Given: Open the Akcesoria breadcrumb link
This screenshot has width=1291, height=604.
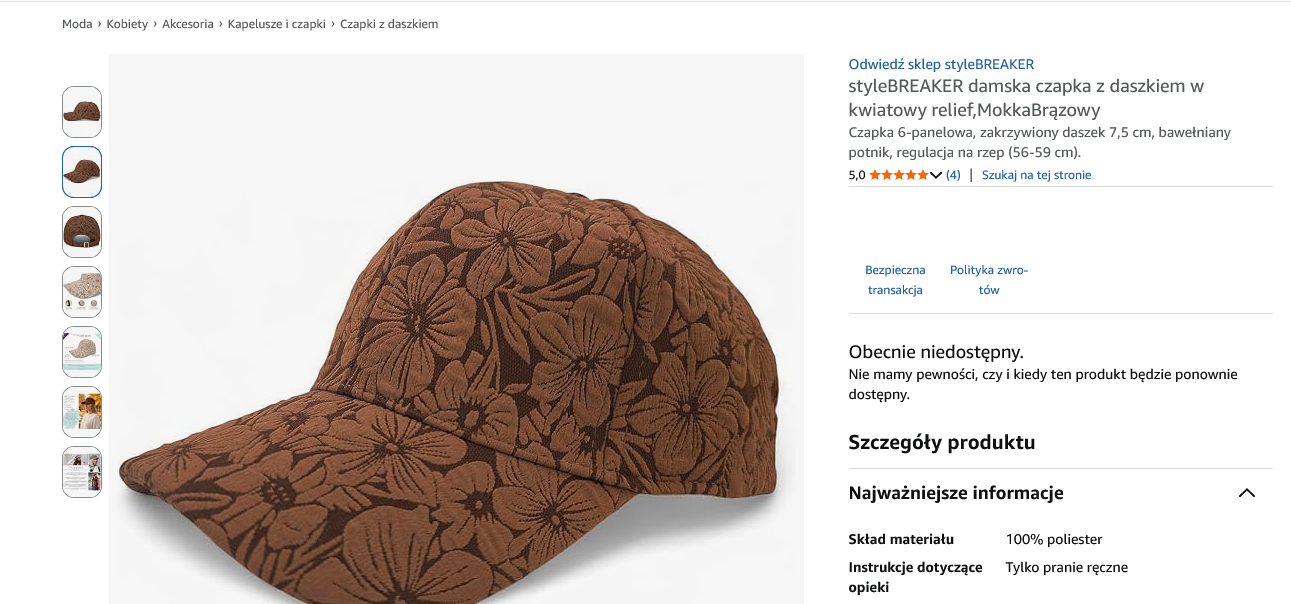Looking at the screenshot, I should [188, 24].
